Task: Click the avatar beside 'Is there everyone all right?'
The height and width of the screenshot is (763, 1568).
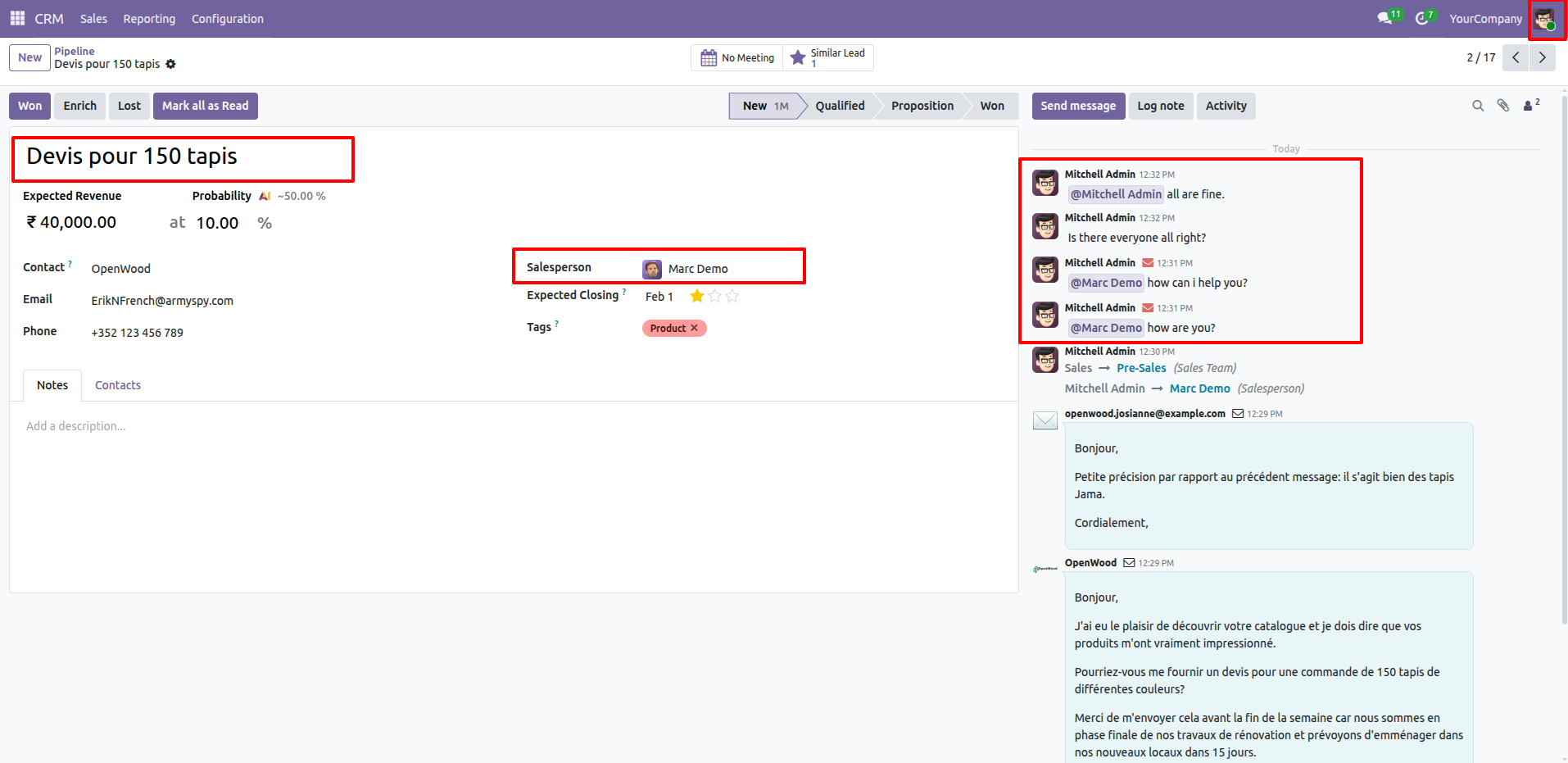Action: pos(1045,226)
